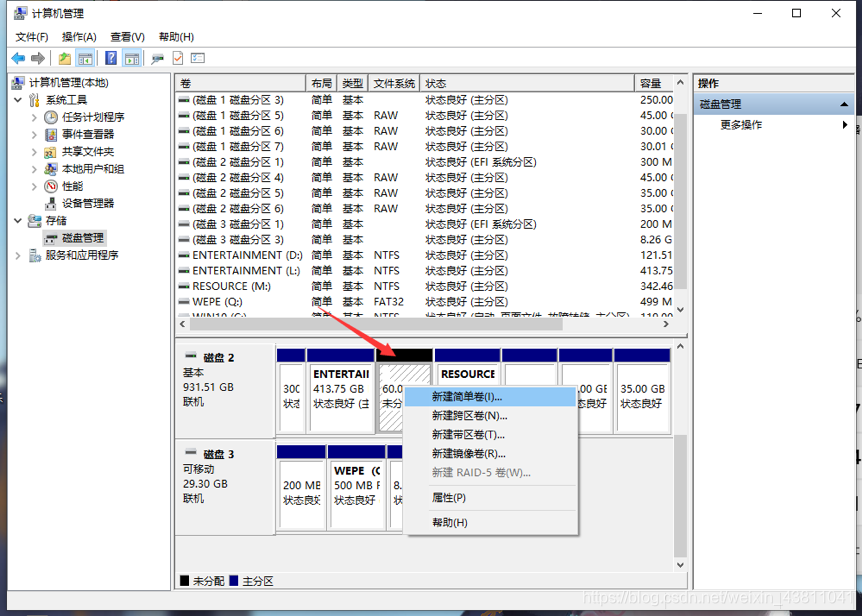Expand the 性能 node
Screen dimensions: 862x616
click(34, 186)
